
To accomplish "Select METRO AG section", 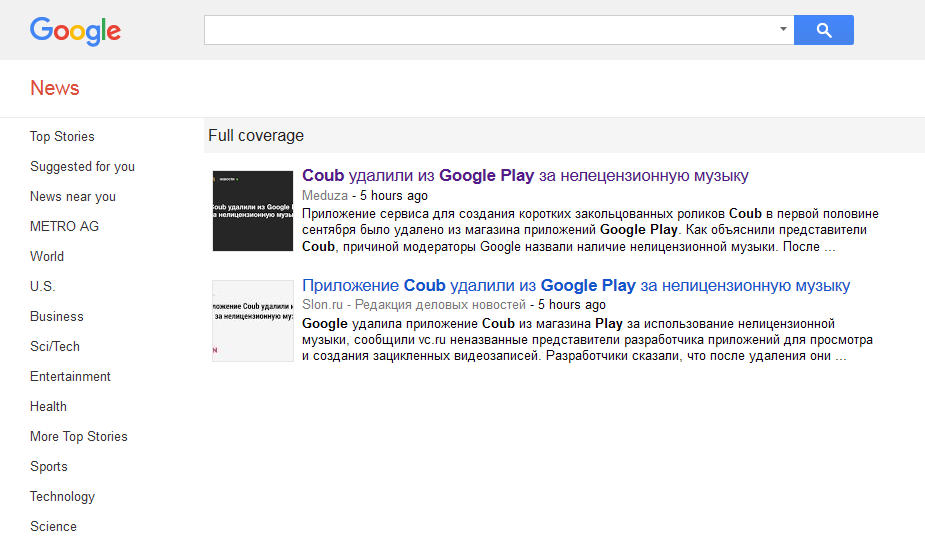I will (x=64, y=227).
